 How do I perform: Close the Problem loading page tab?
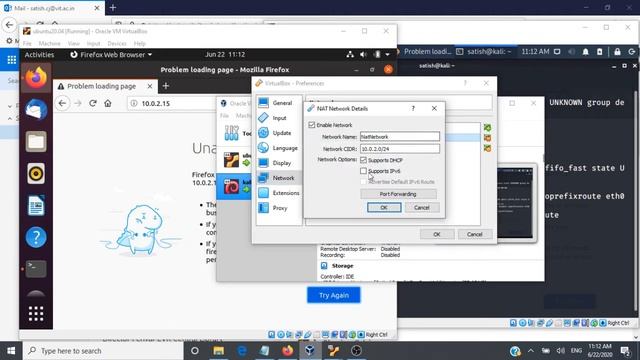click(150, 86)
